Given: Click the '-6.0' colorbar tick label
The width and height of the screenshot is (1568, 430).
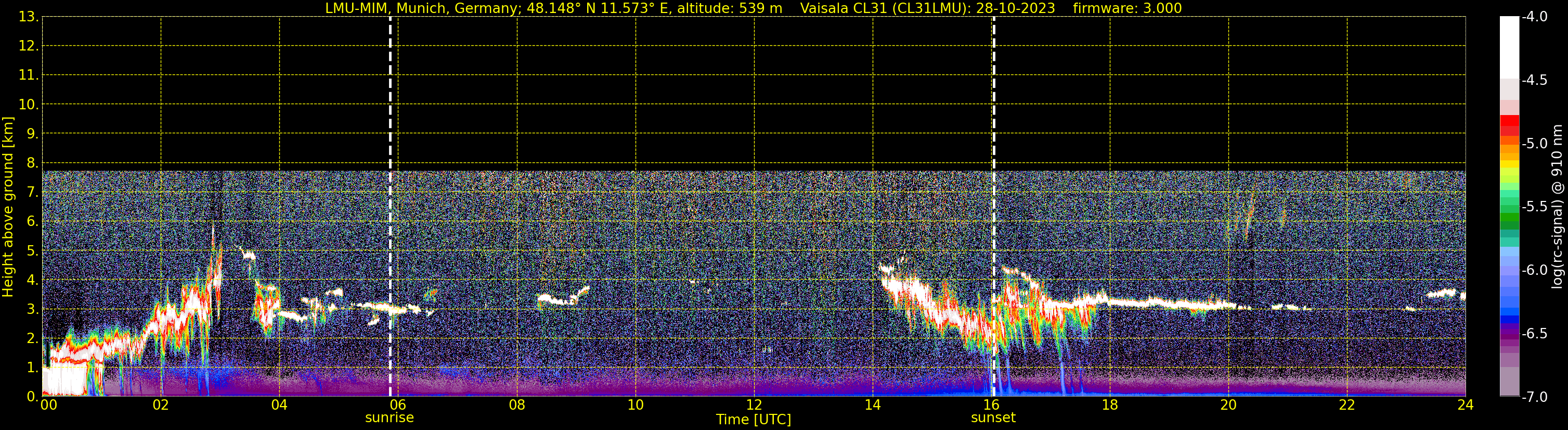Looking at the screenshot, I should pyautogui.click(x=1534, y=270).
